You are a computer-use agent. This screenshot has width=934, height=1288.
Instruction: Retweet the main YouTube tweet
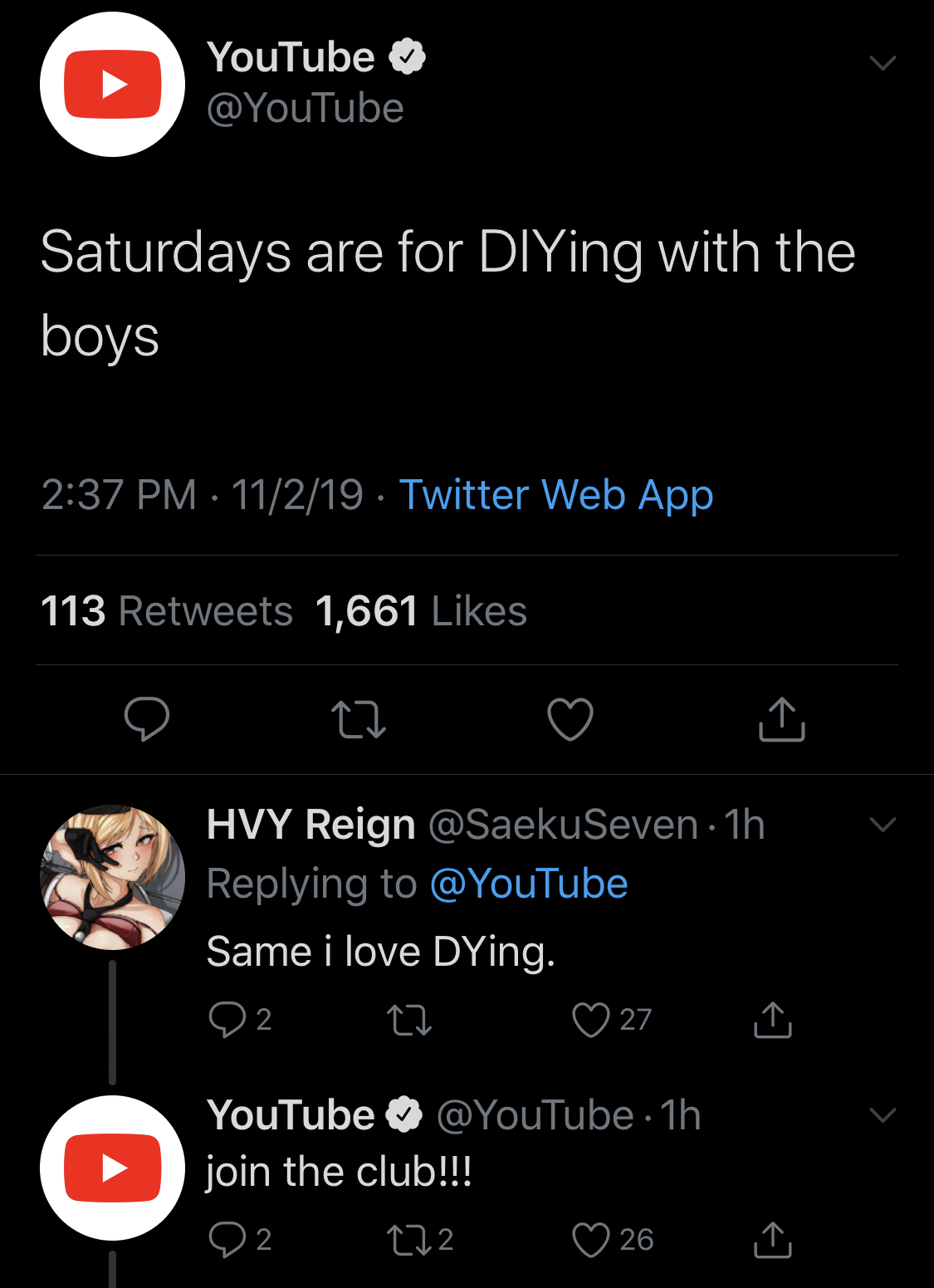(x=359, y=719)
